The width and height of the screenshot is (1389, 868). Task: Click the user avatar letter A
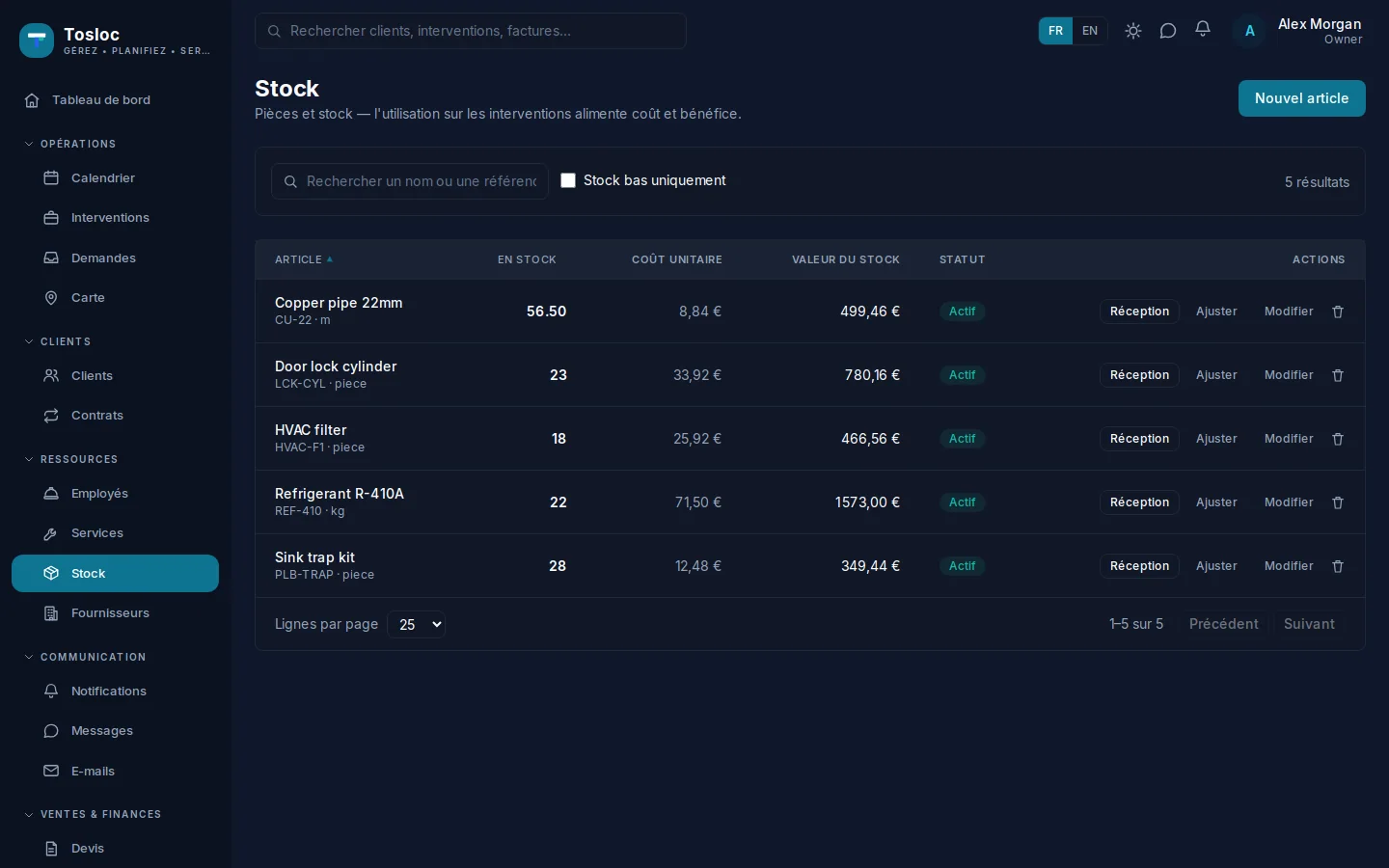[x=1249, y=31]
